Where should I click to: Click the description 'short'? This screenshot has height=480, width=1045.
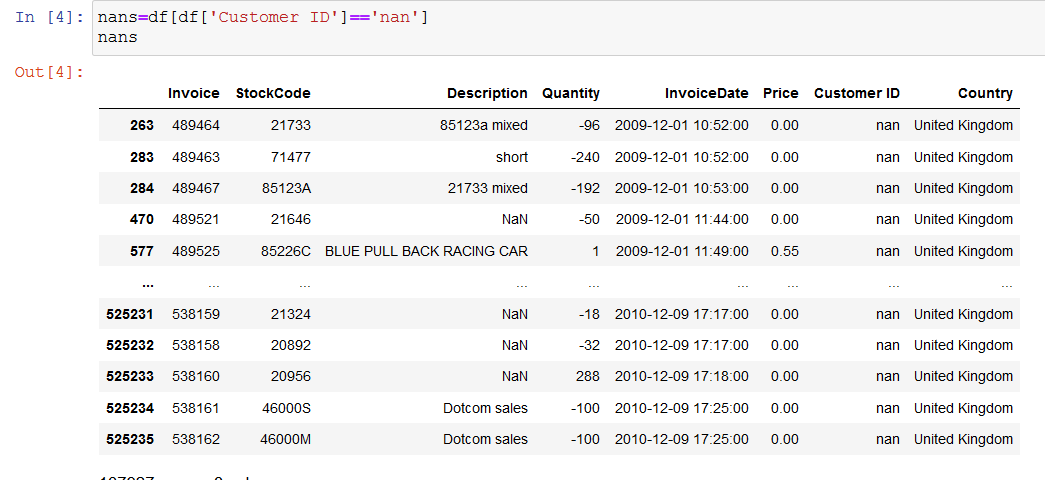[x=512, y=157]
